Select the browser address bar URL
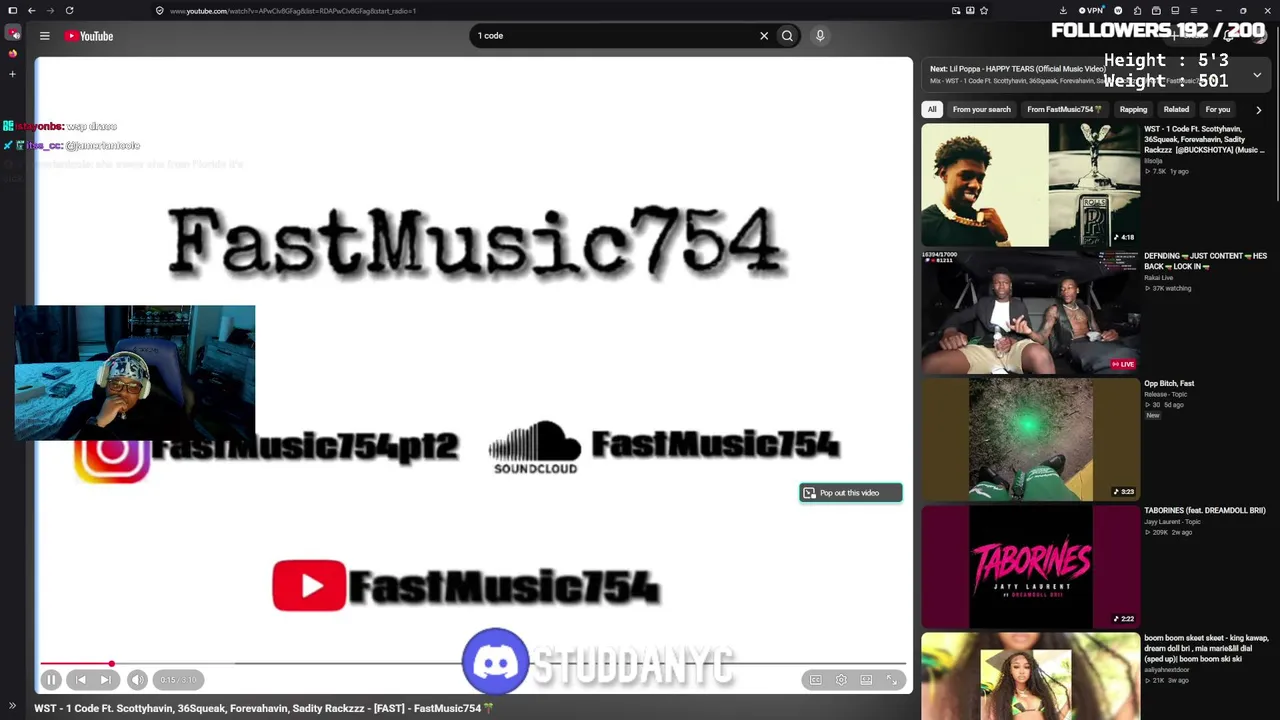This screenshot has height=720, width=1280. click(x=293, y=11)
